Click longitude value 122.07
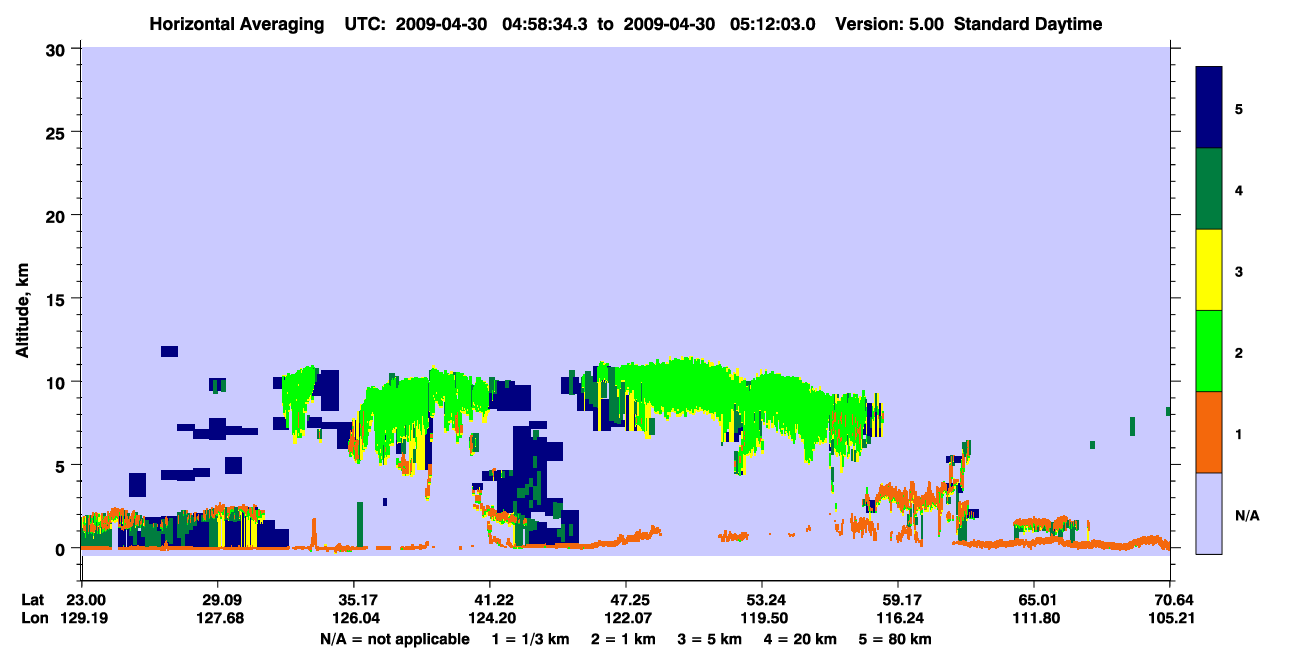 pyautogui.click(x=626, y=618)
